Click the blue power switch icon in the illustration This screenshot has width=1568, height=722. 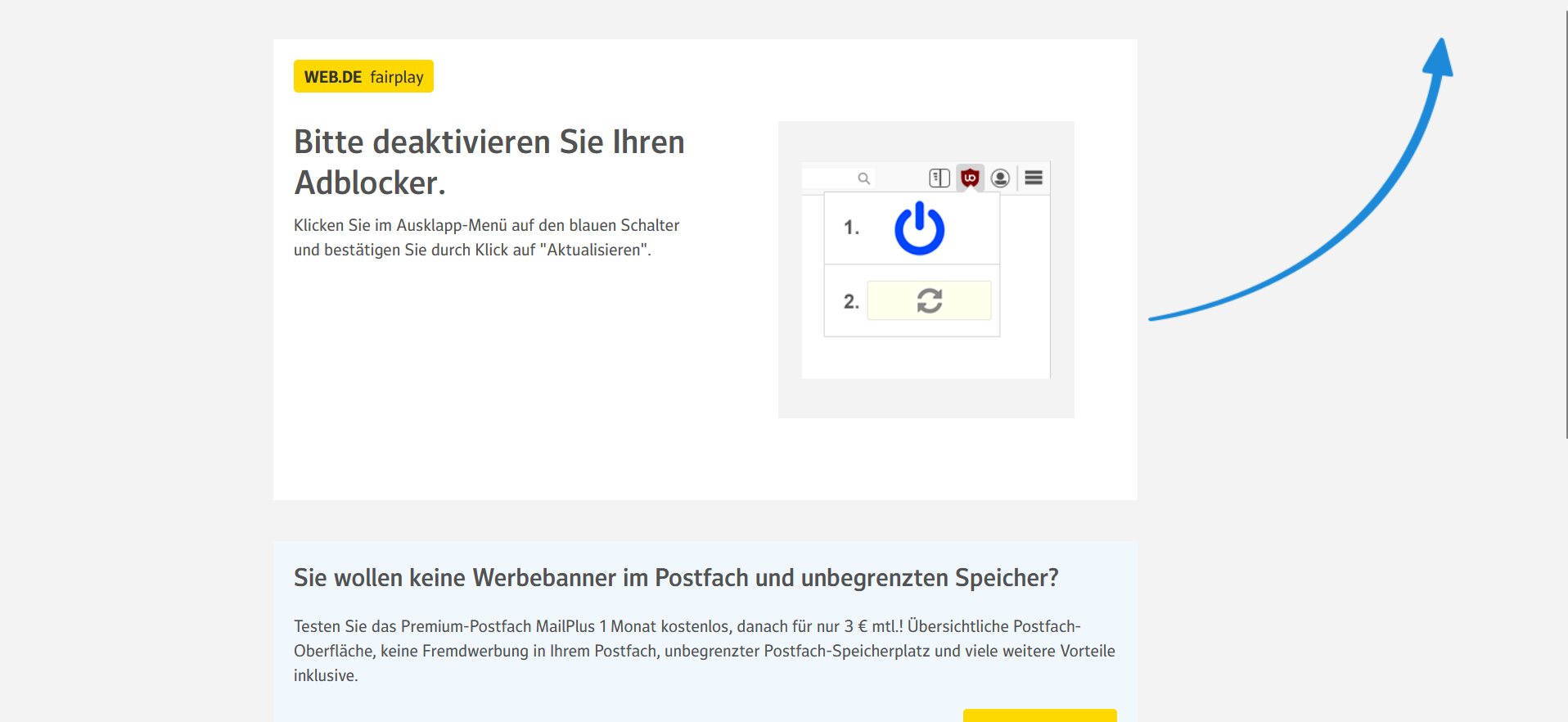tap(919, 228)
